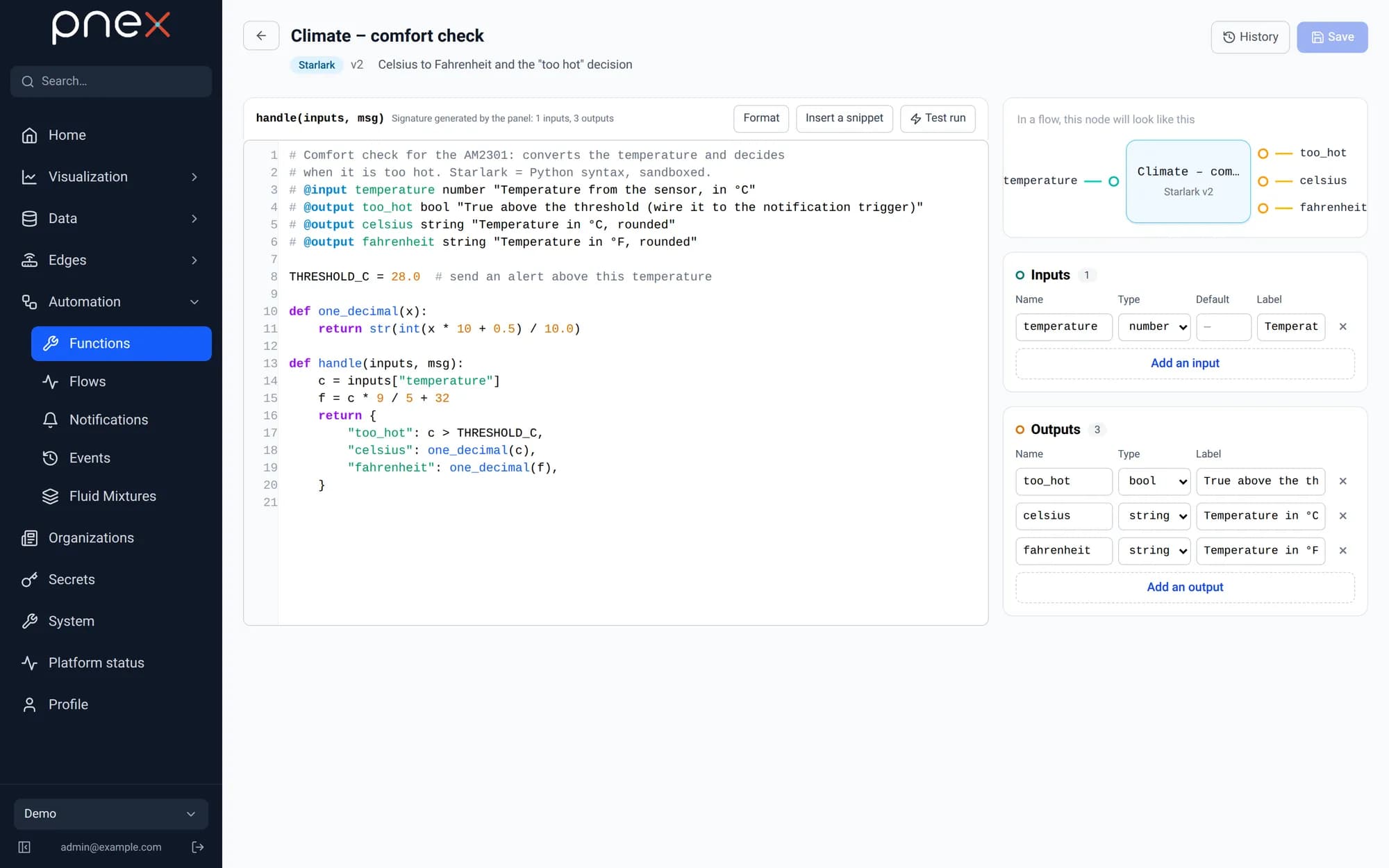Click the sidebar collapse icon
Screen dimensions: 1389x868
tap(24, 847)
